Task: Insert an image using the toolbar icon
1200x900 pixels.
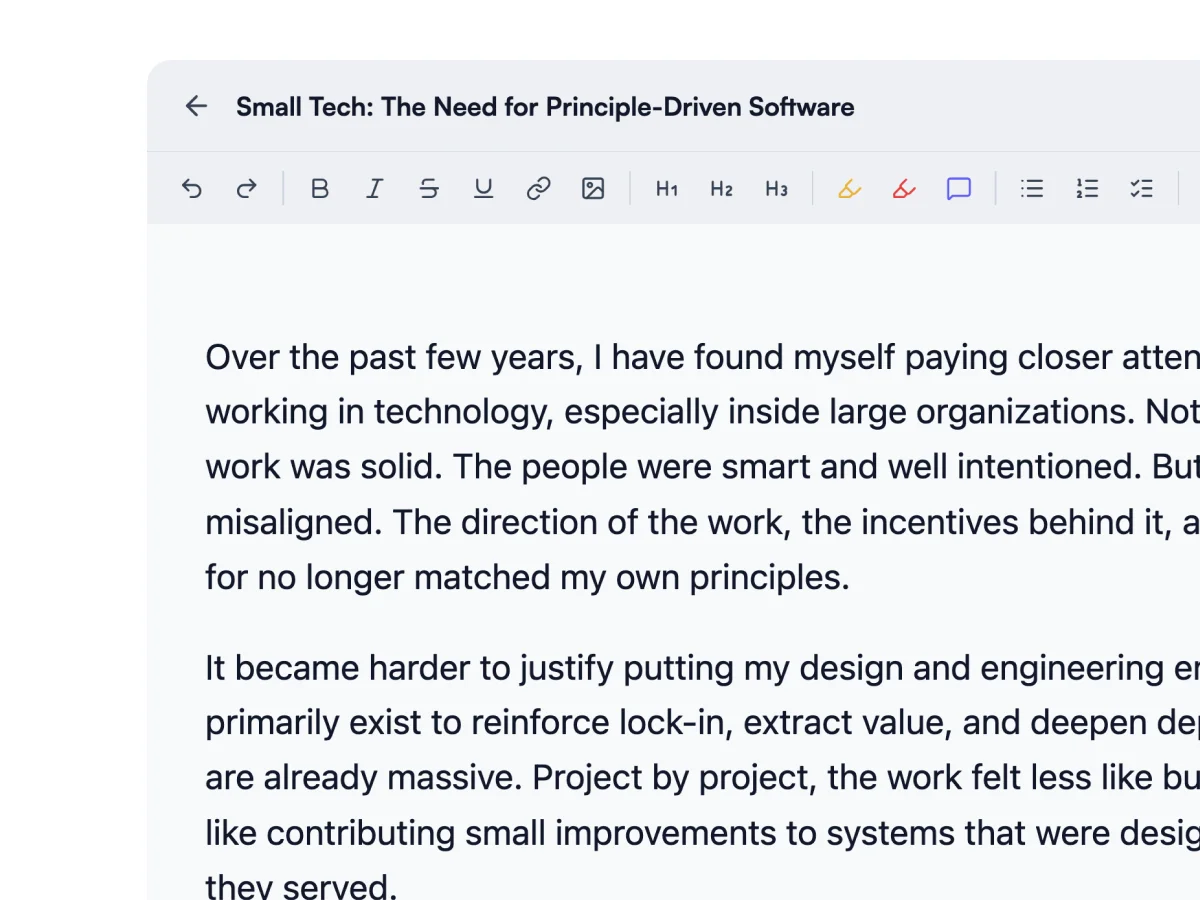Action: (x=593, y=188)
